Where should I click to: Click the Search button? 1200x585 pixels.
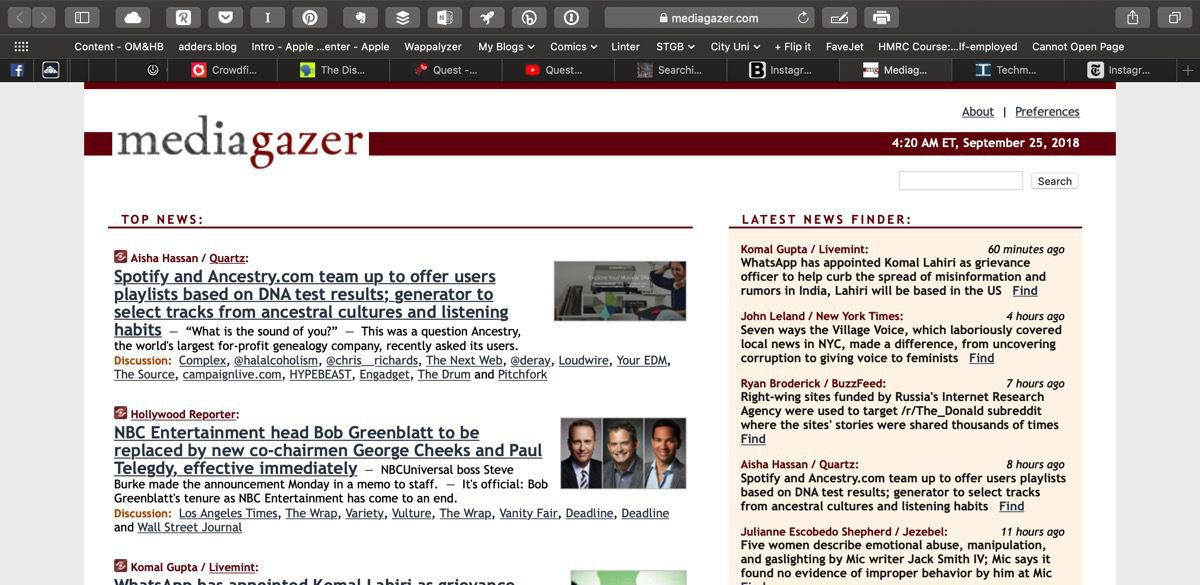[x=1054, y=181]
